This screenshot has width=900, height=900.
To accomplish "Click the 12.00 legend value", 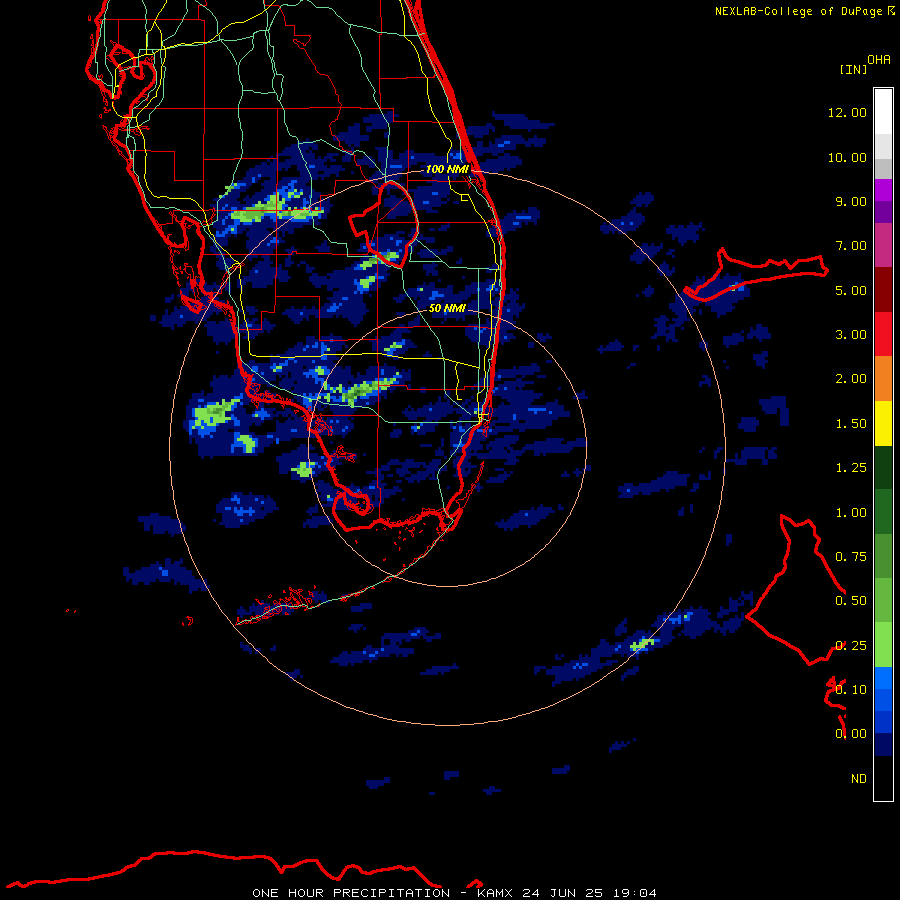I will (847, 112).
